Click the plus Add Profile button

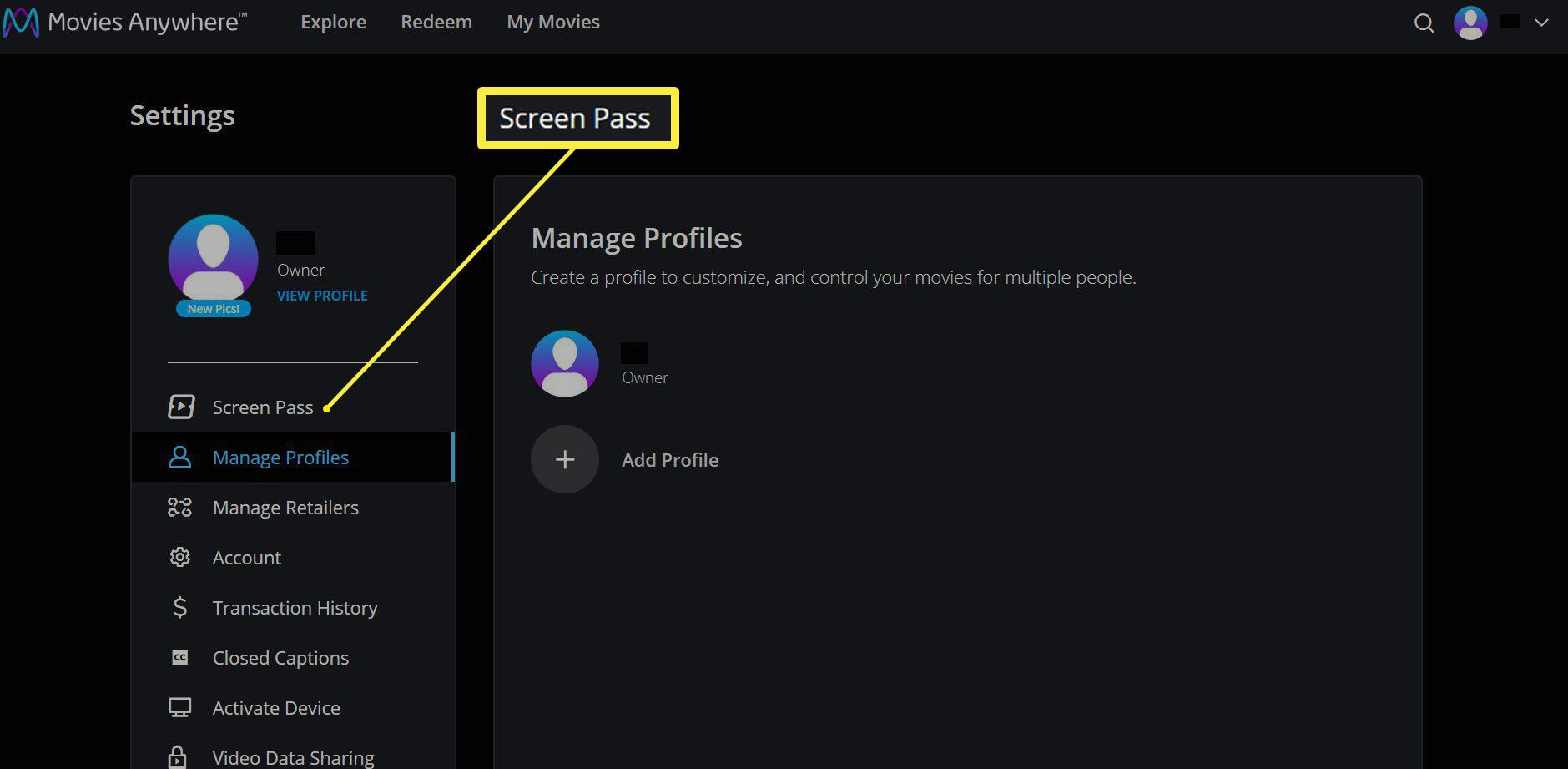[565, 459]
